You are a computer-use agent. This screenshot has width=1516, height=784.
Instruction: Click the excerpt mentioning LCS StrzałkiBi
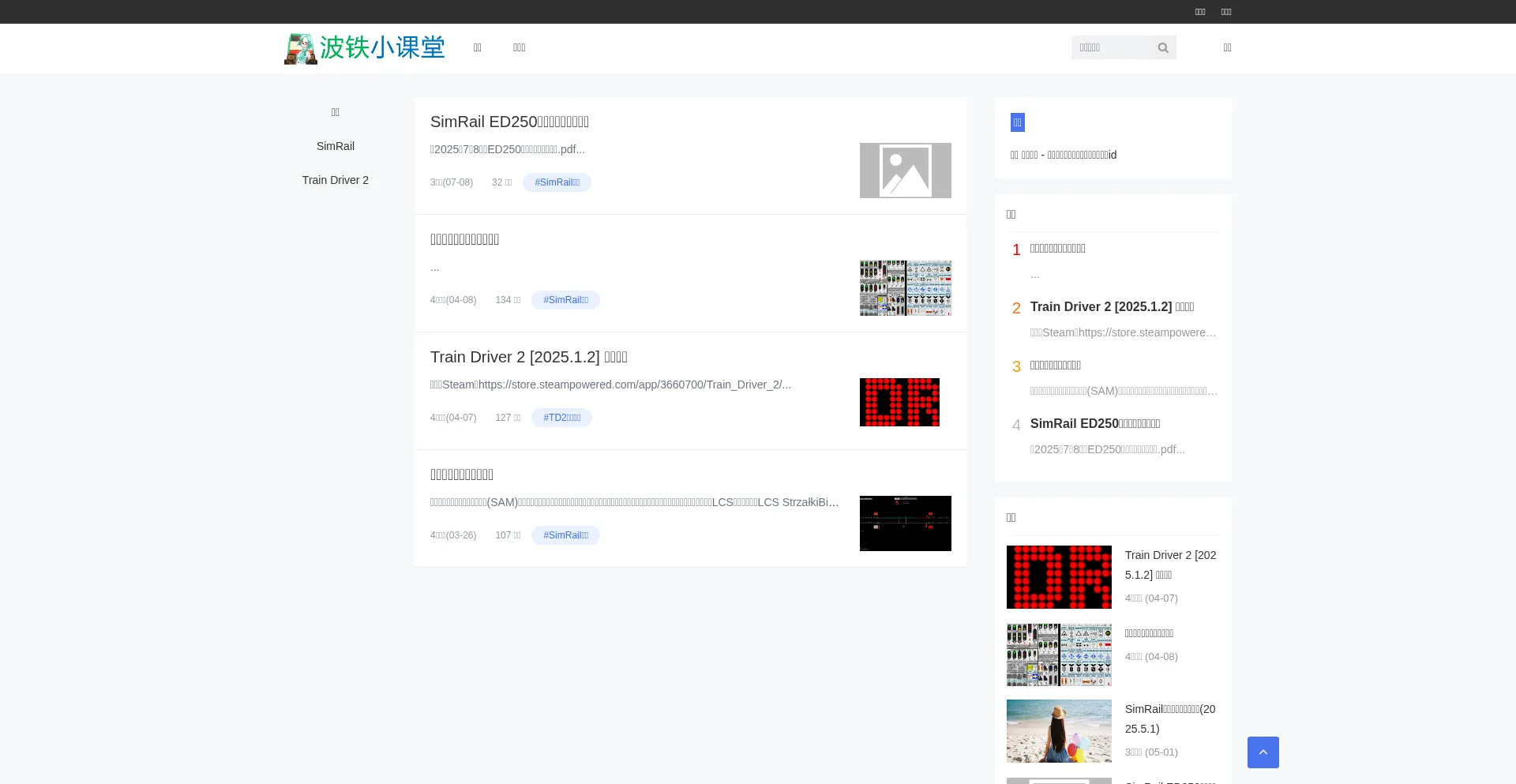point(635,502)
